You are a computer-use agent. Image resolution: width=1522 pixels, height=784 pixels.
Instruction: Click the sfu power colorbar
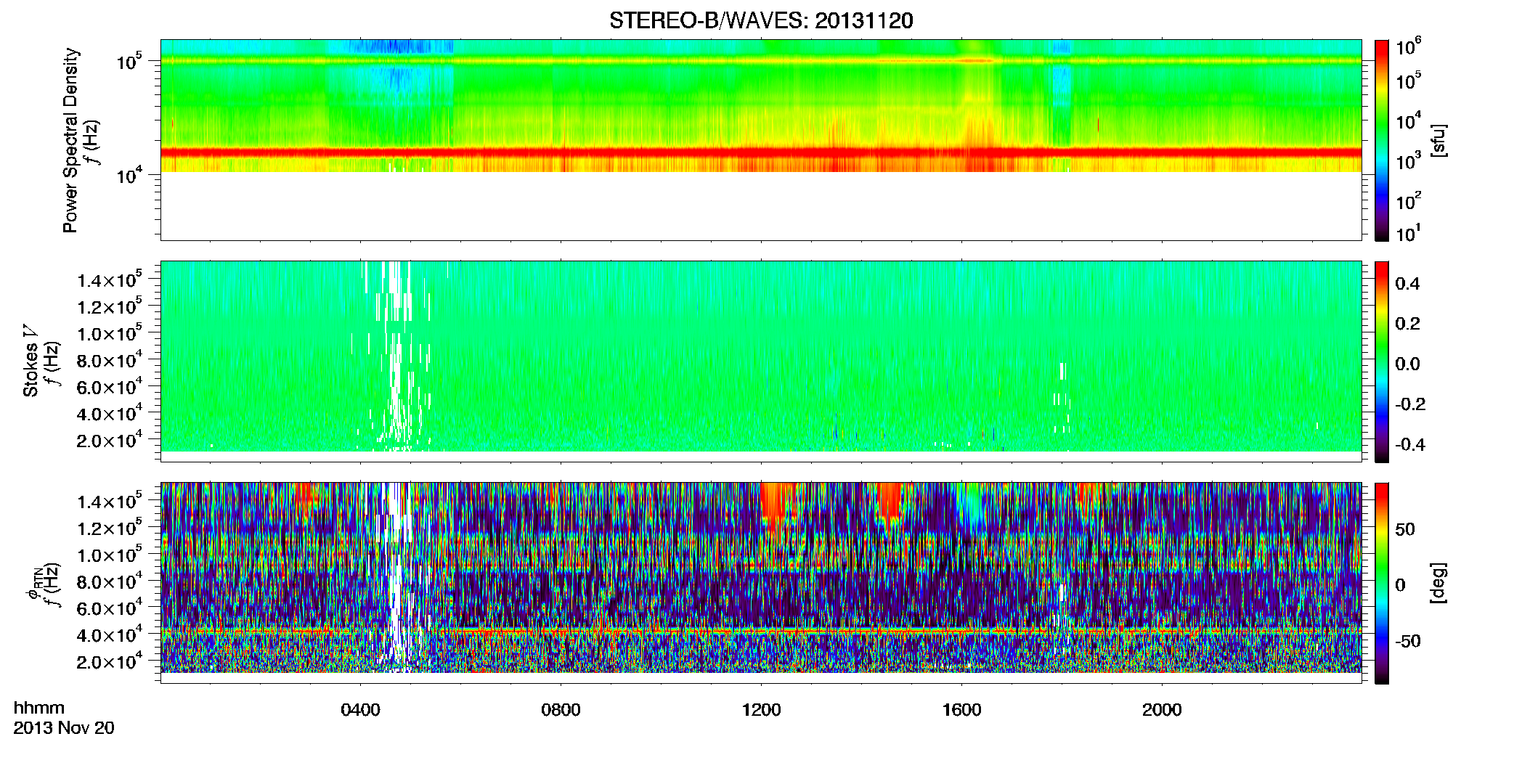pos(1382,140)
